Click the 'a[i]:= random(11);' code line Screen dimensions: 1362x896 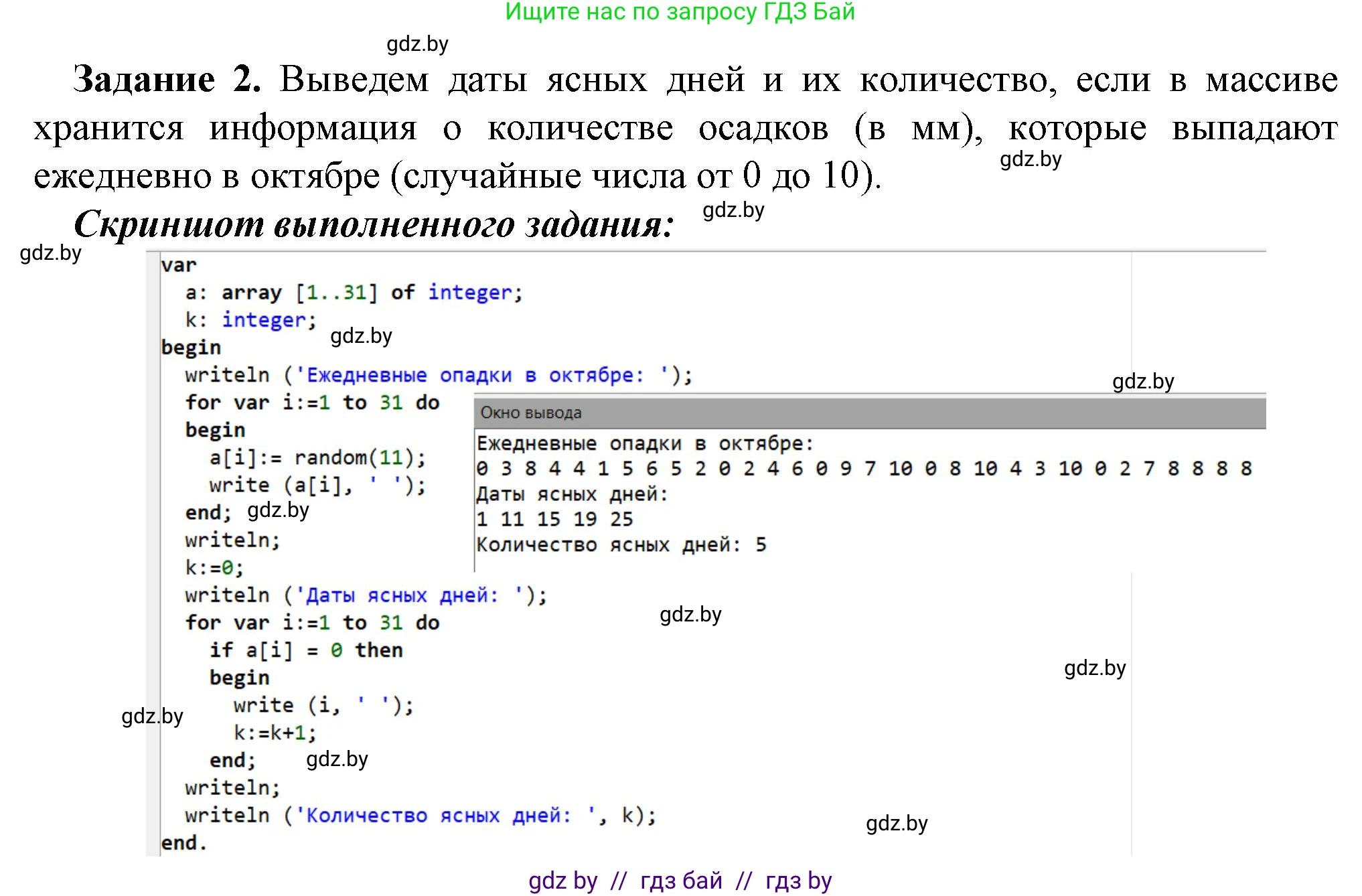[317, 458]
